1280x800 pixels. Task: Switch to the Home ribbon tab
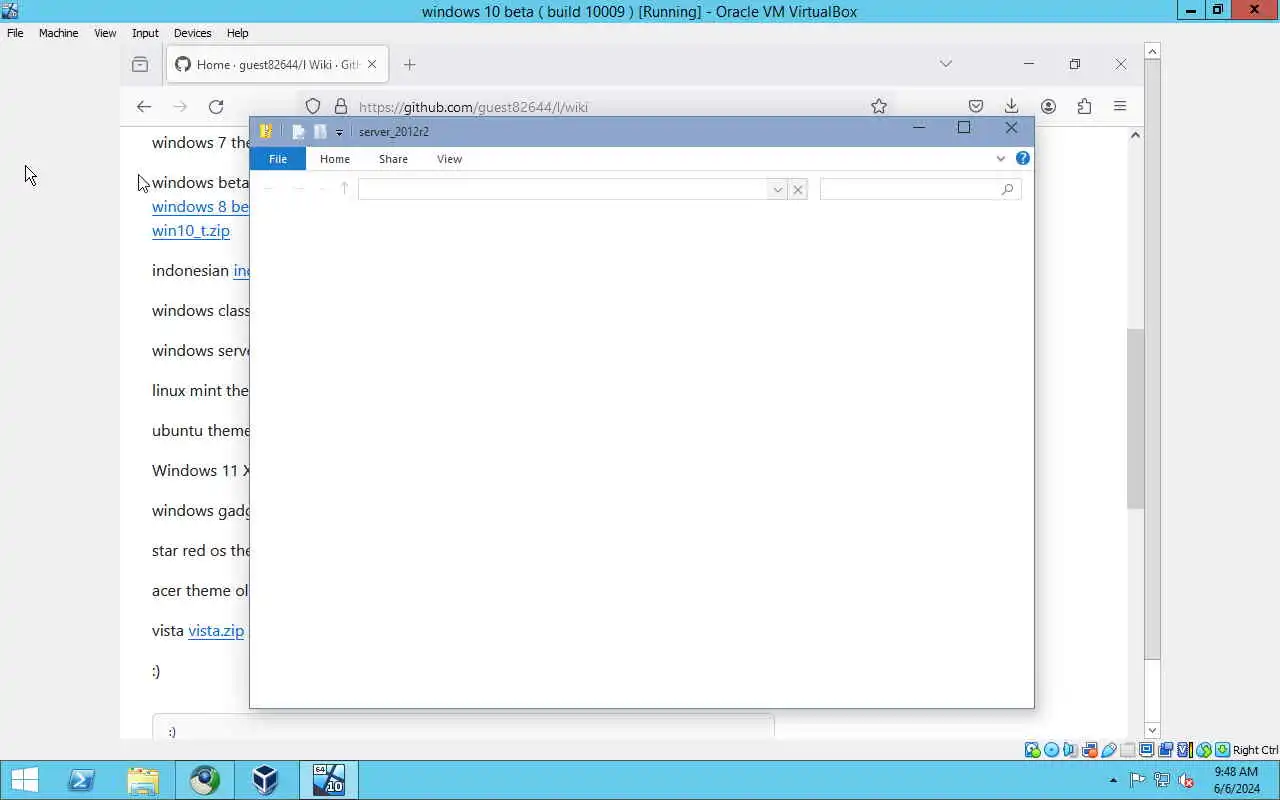pos(335,159)
